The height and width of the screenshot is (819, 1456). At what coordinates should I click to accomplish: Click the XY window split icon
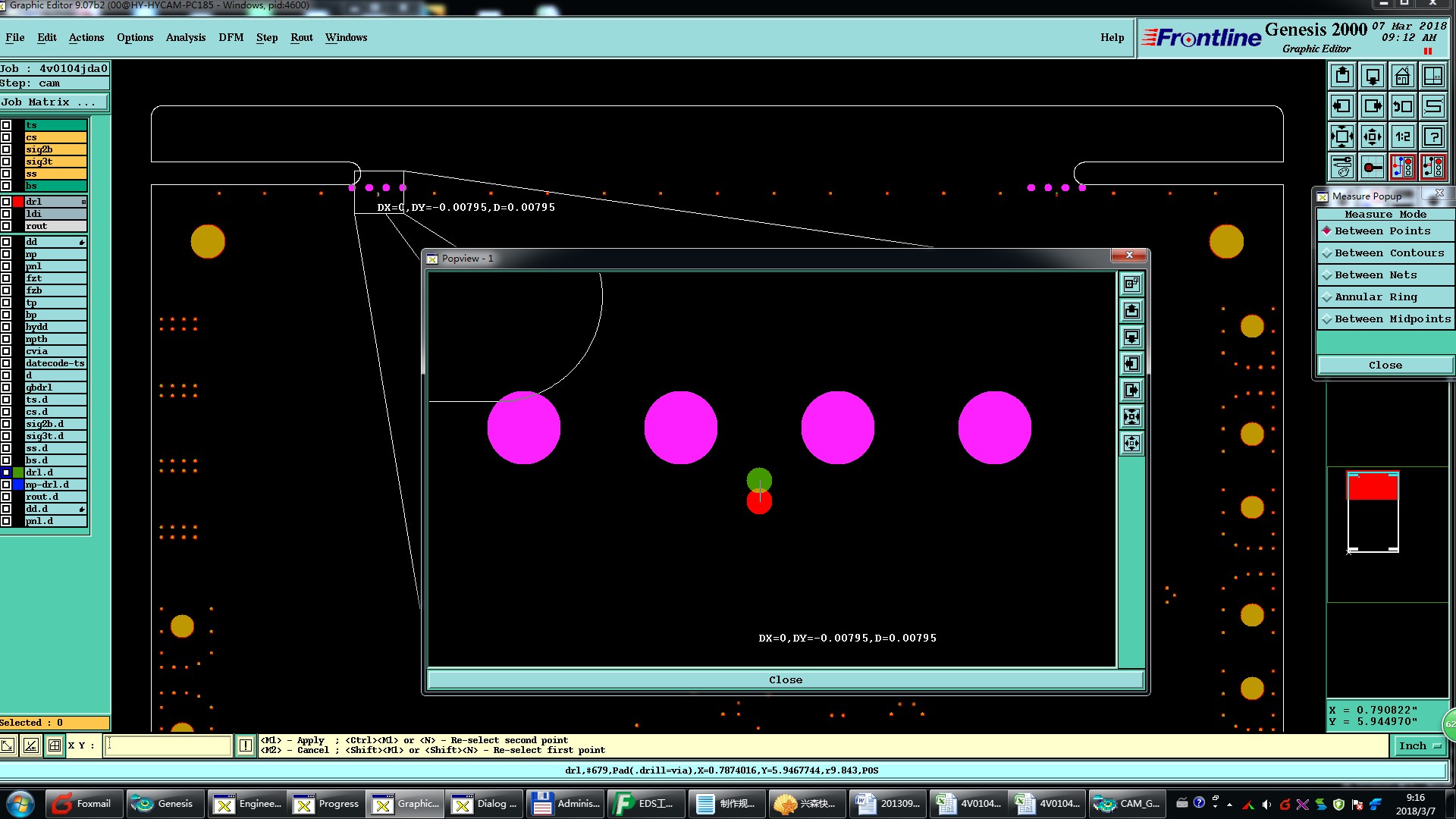point(1433,76)
